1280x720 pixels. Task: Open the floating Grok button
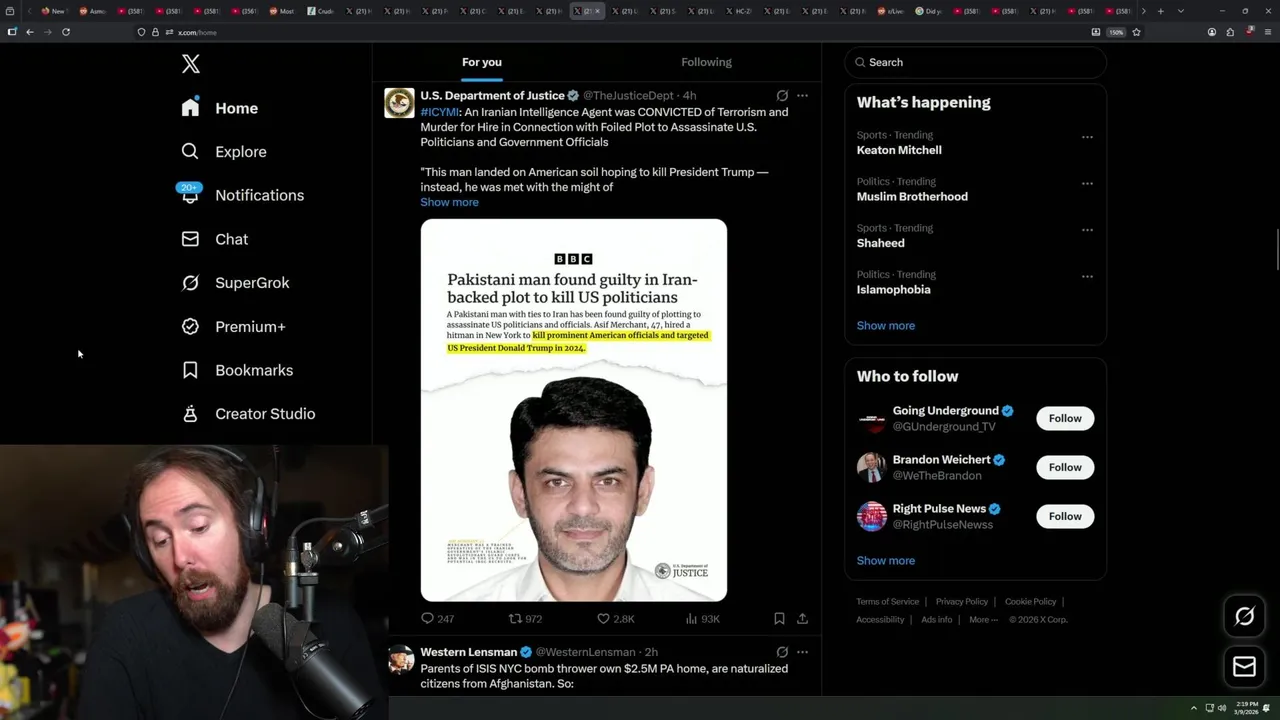pyautogui.click(x=1244, y=617)
